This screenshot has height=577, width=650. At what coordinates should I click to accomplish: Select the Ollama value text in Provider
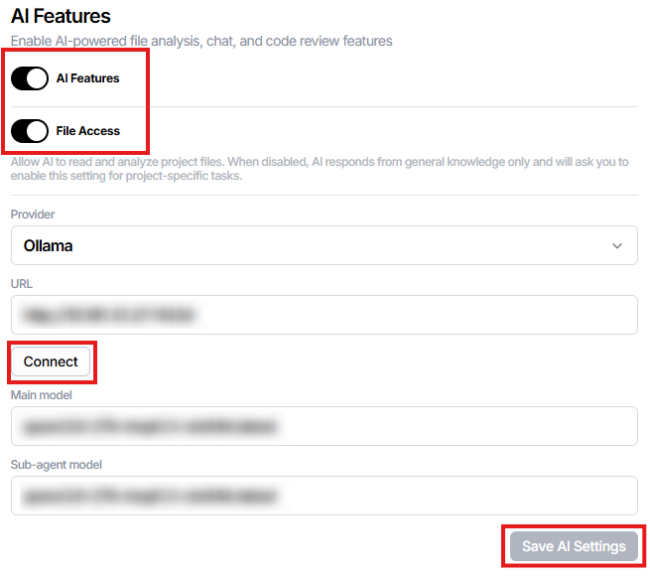(48, 246)
